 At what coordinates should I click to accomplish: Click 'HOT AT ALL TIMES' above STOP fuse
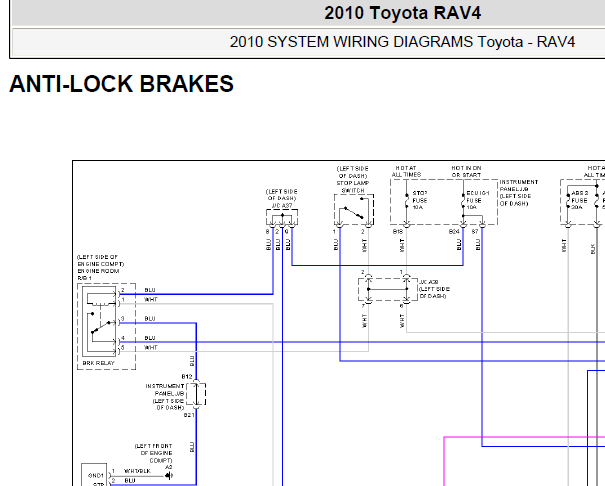(x=406, y=171)
